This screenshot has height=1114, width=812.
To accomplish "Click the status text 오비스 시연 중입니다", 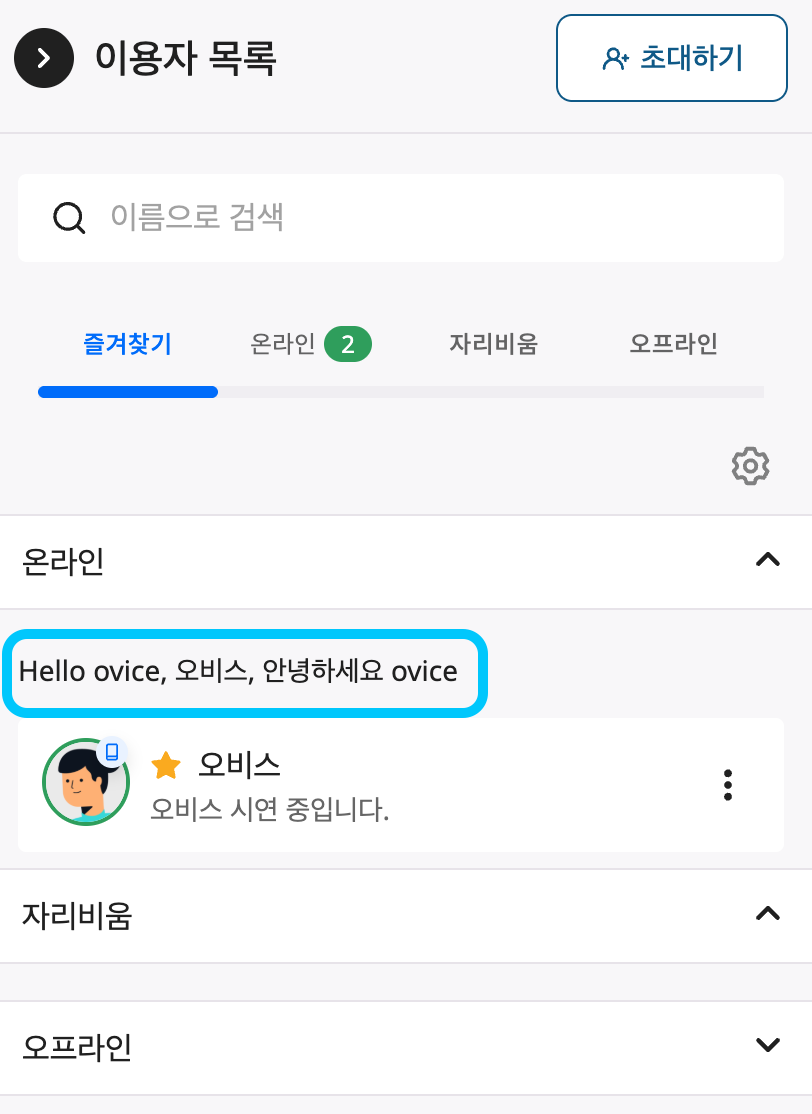I will click(x=269, y=808).
